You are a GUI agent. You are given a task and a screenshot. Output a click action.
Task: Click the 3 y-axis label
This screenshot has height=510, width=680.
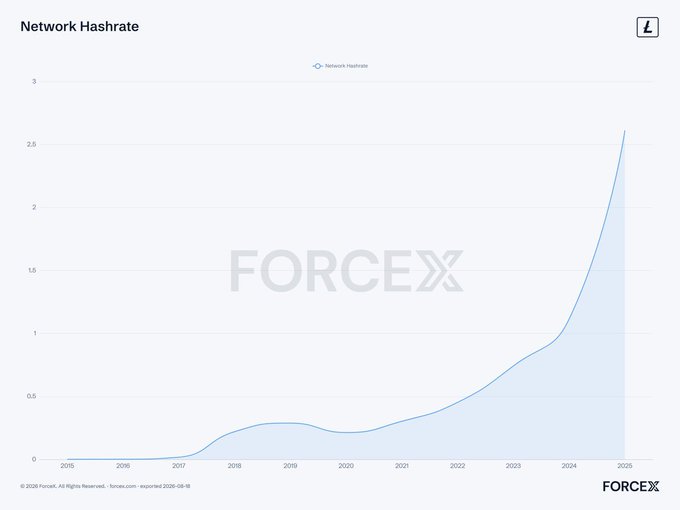[x=34, y=82]
